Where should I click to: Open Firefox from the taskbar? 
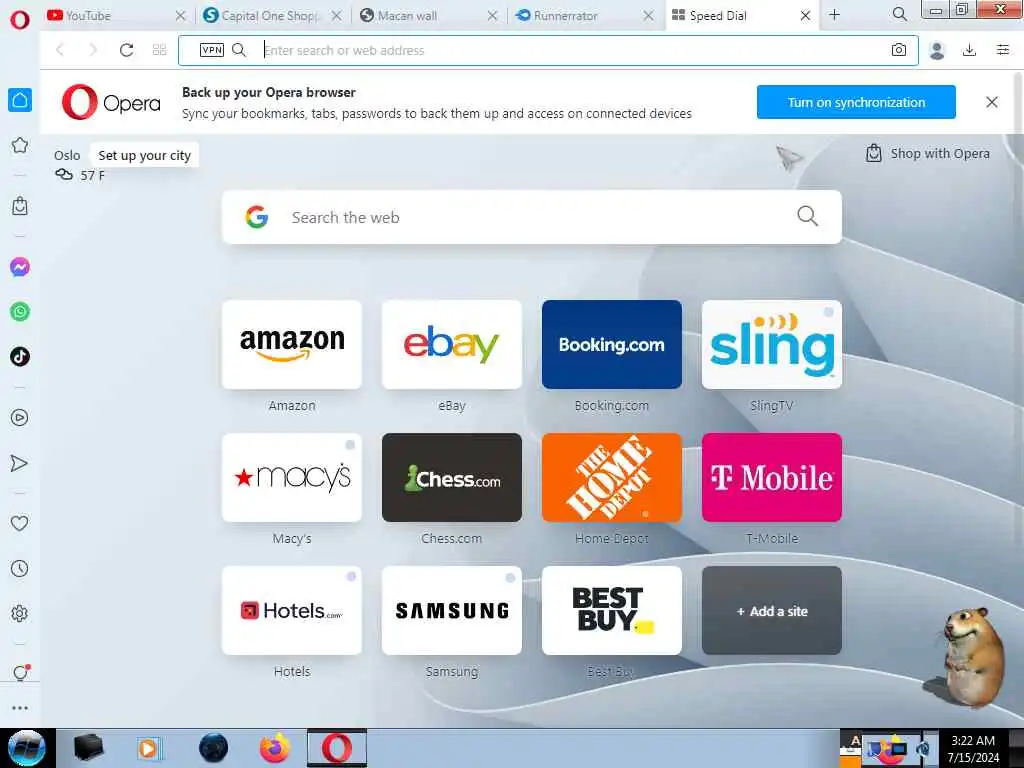pyautogui.click(x=275, y=748)
